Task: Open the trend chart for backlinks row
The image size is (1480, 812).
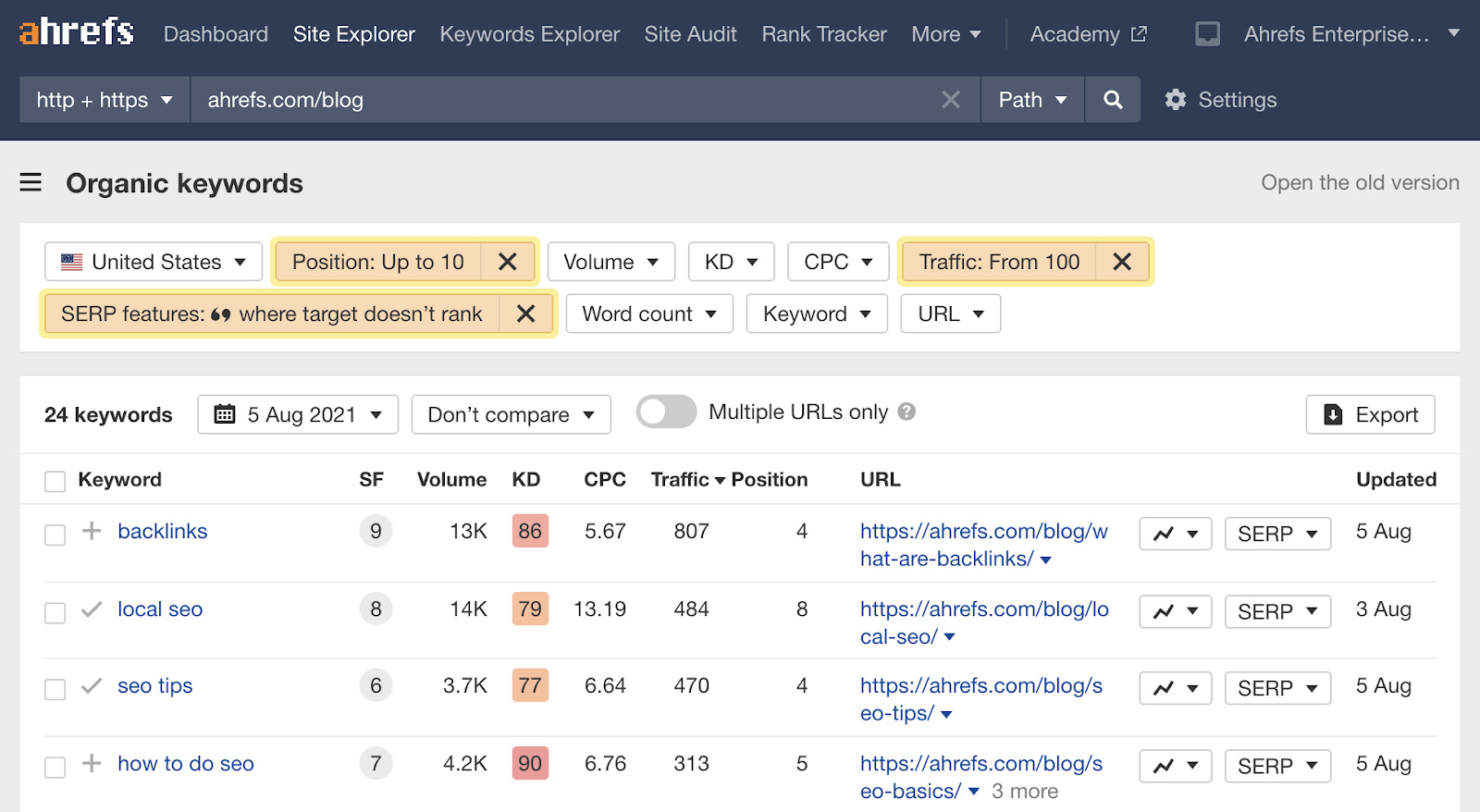Action: click(1175, 534)
